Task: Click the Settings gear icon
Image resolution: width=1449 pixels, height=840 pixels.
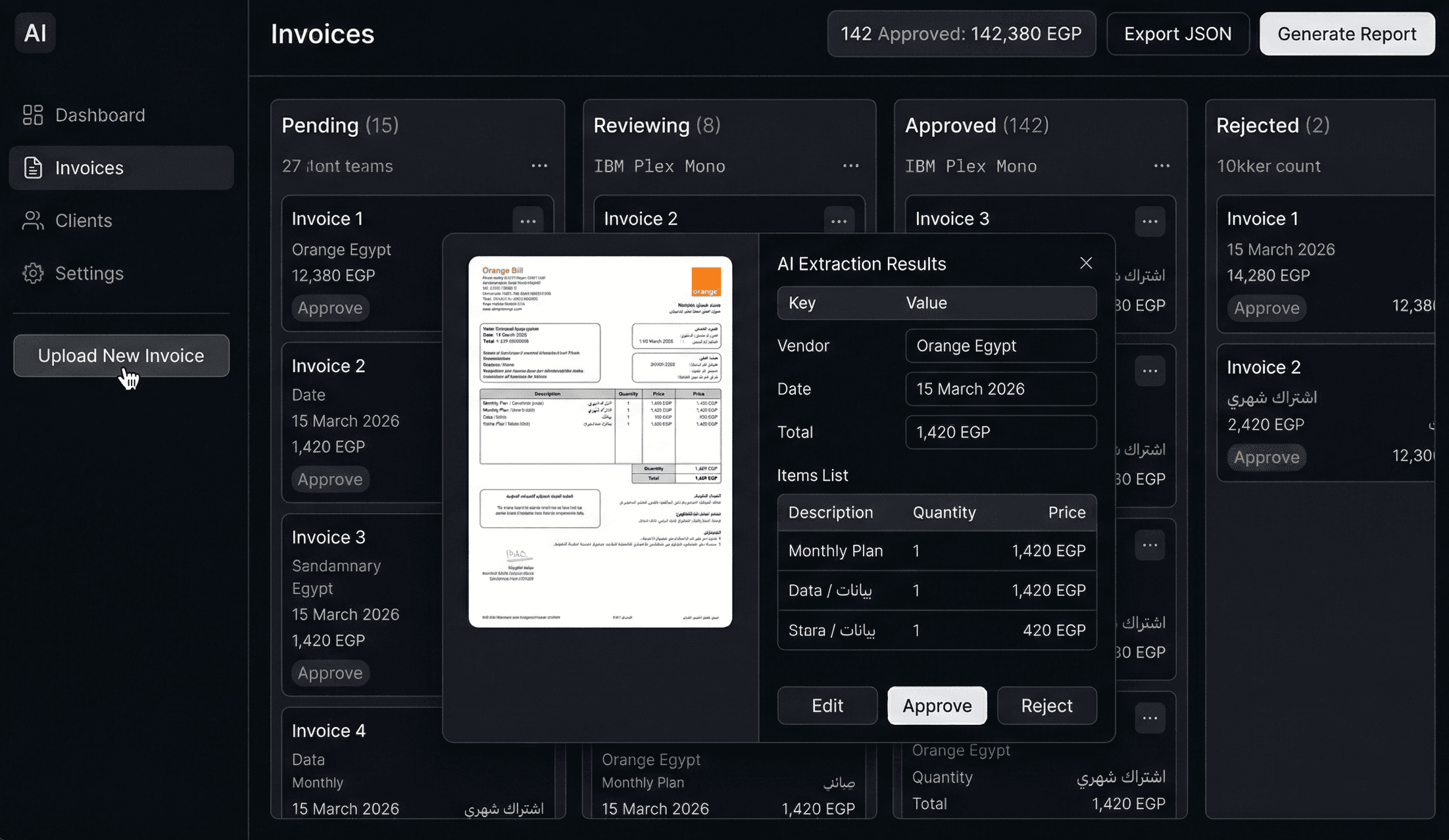Action: [33, 273]
